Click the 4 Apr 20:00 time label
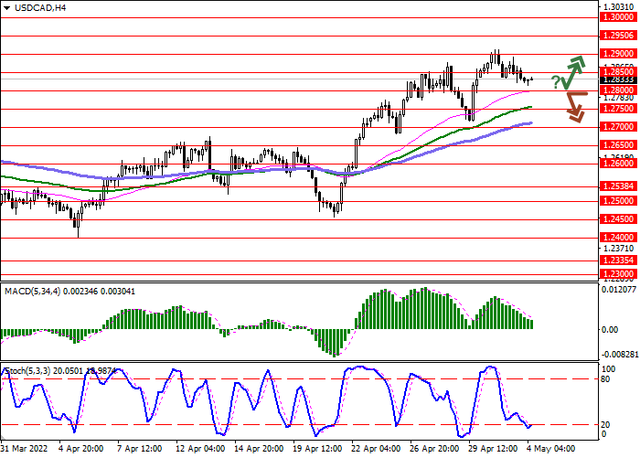 (81, 449)
